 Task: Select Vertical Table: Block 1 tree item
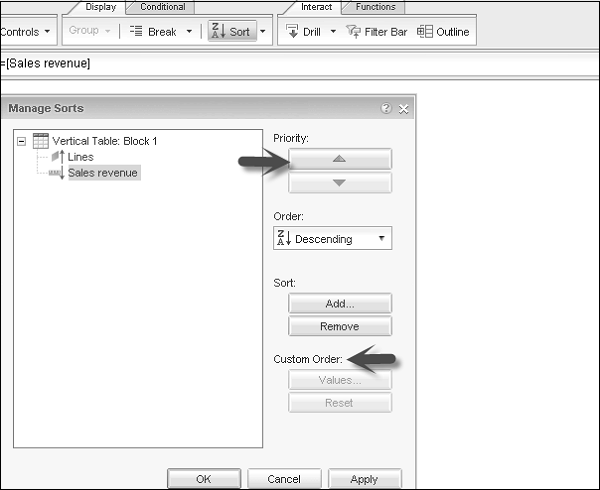104,141
